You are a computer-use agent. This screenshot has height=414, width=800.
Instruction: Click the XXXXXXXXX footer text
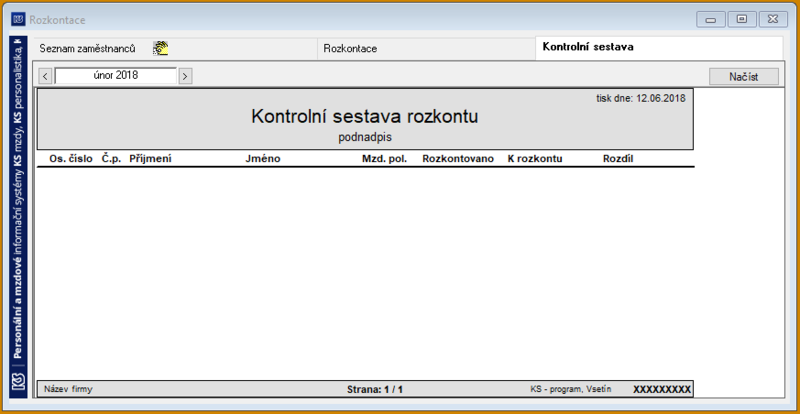662,389
